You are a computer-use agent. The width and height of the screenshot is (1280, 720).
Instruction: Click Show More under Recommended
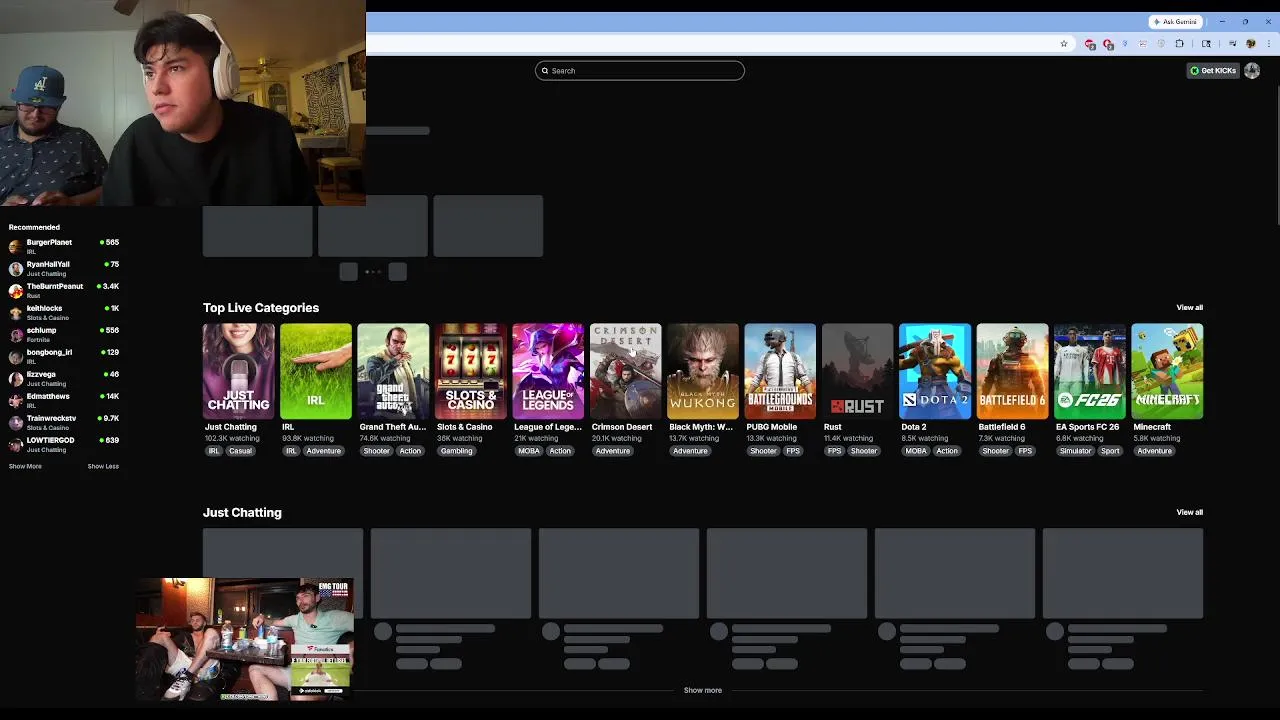point(25,466)
